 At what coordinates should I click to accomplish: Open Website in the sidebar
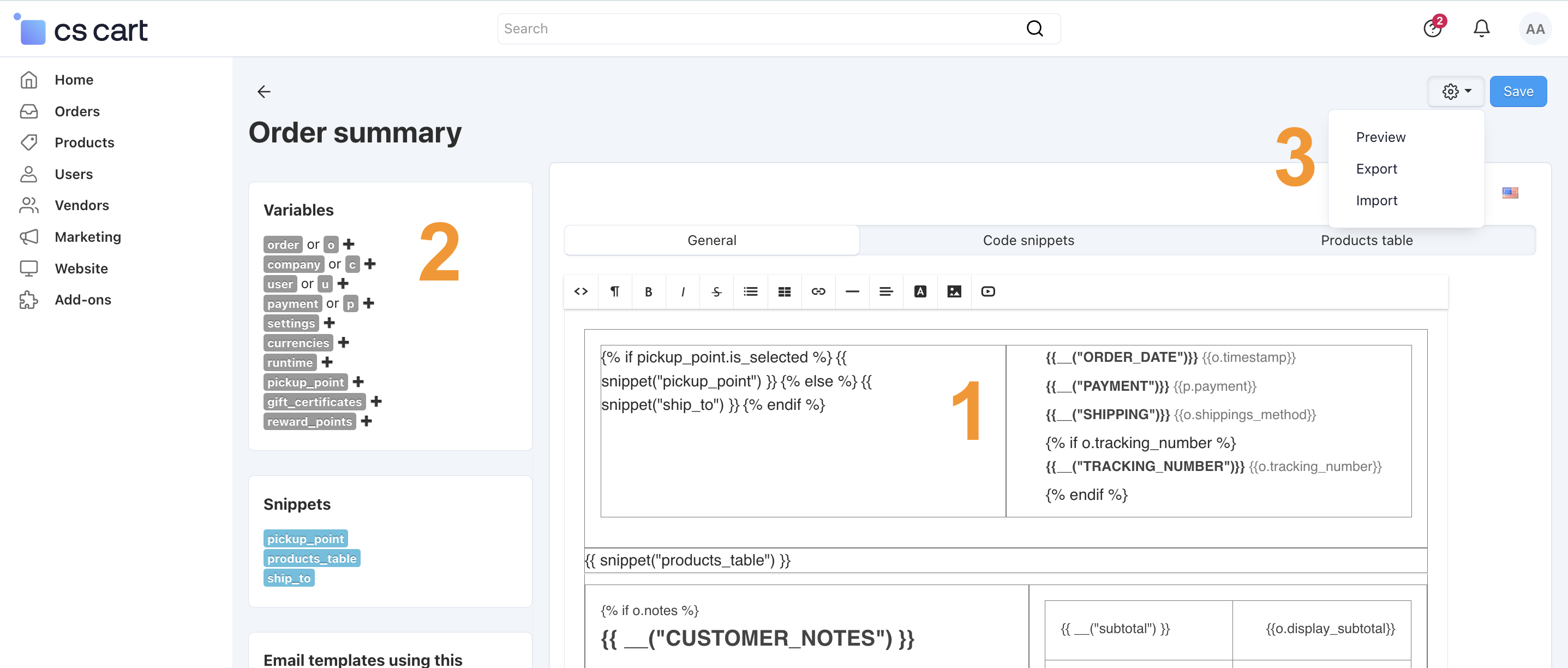[x=81, y=269]
